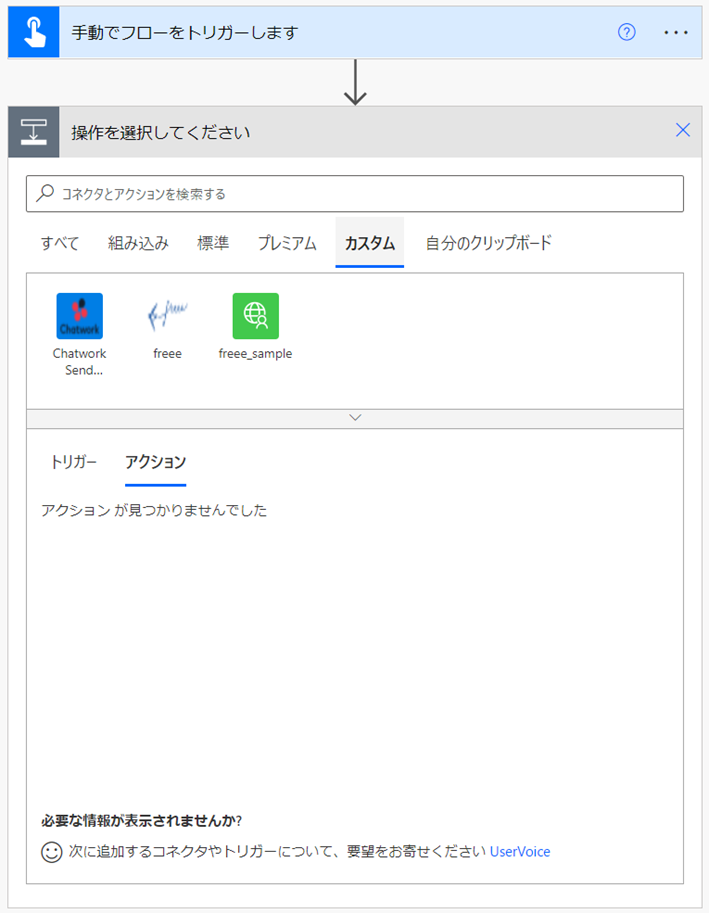This screenshot has width=709, height=913.
Task: Select the カスタム tab
Action: (x=370, y=243)
